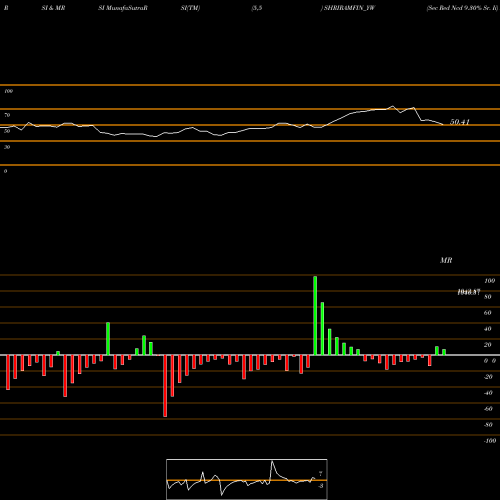Click the current RSI value 50.41
The image size is (500, 500).
[460, 122]
